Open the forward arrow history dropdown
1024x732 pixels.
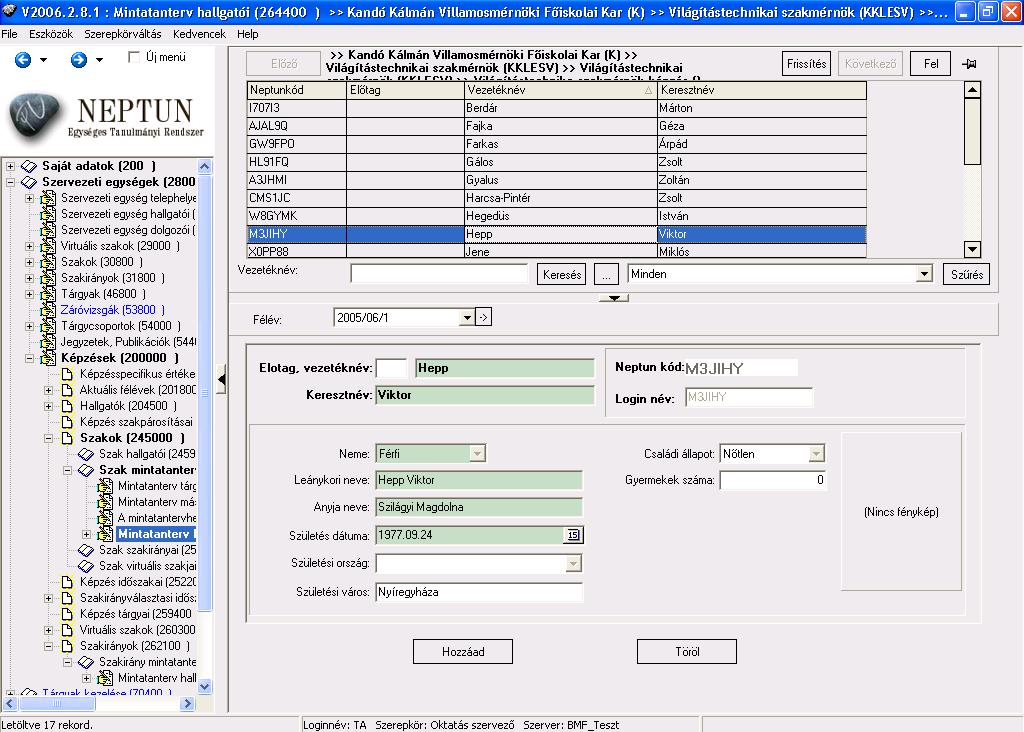(99, 60)
